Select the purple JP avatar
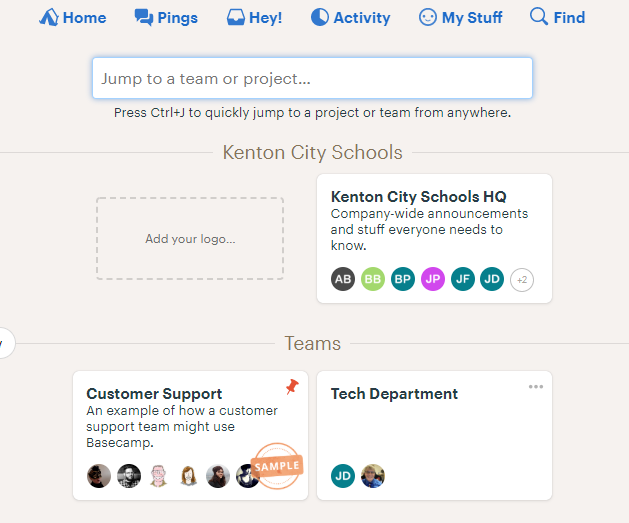The height and width of the screenshot is (523, 629). click(433, 279)
